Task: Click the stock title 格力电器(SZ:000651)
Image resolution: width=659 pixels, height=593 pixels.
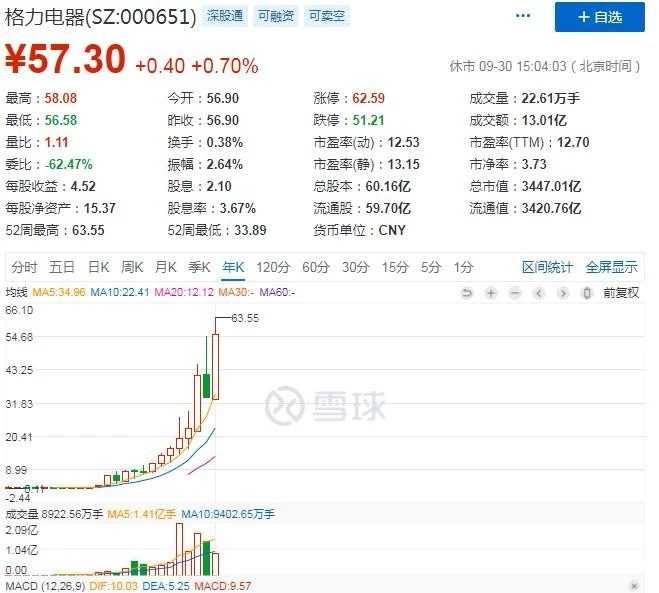Action: (100, 17)
